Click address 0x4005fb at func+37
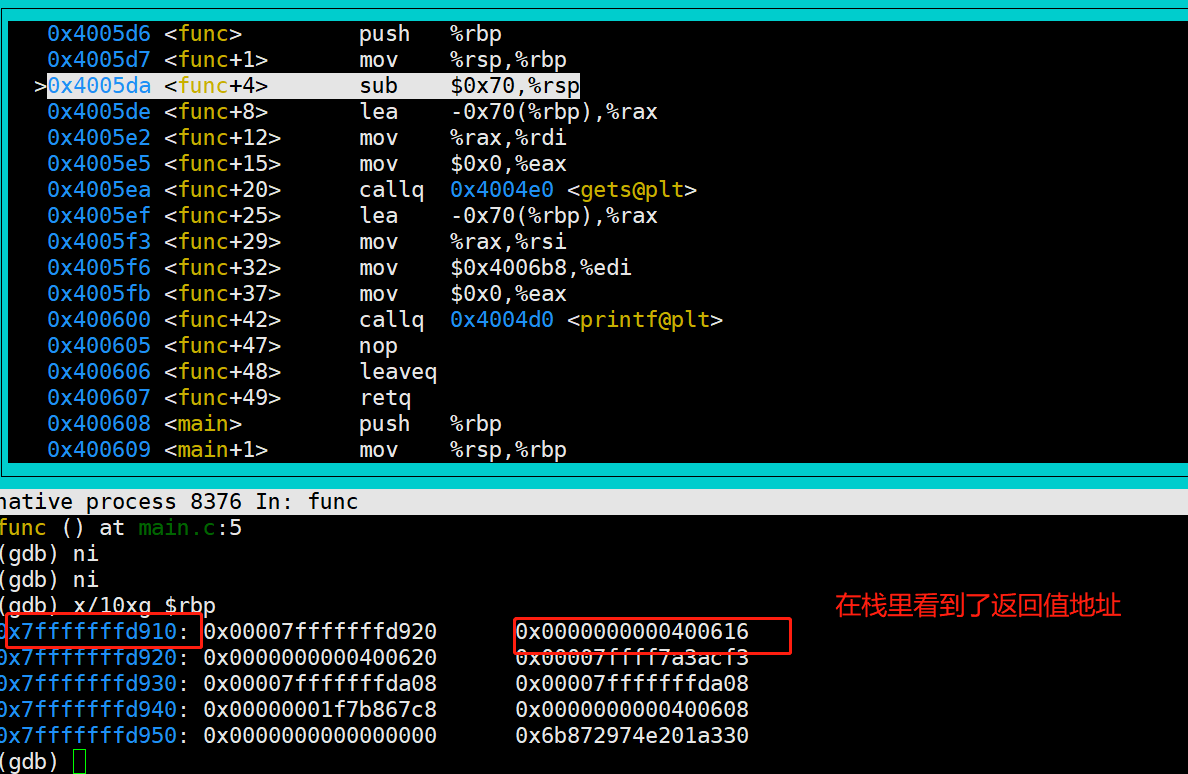Screen dimensions: 1188x774 (98, 293)
